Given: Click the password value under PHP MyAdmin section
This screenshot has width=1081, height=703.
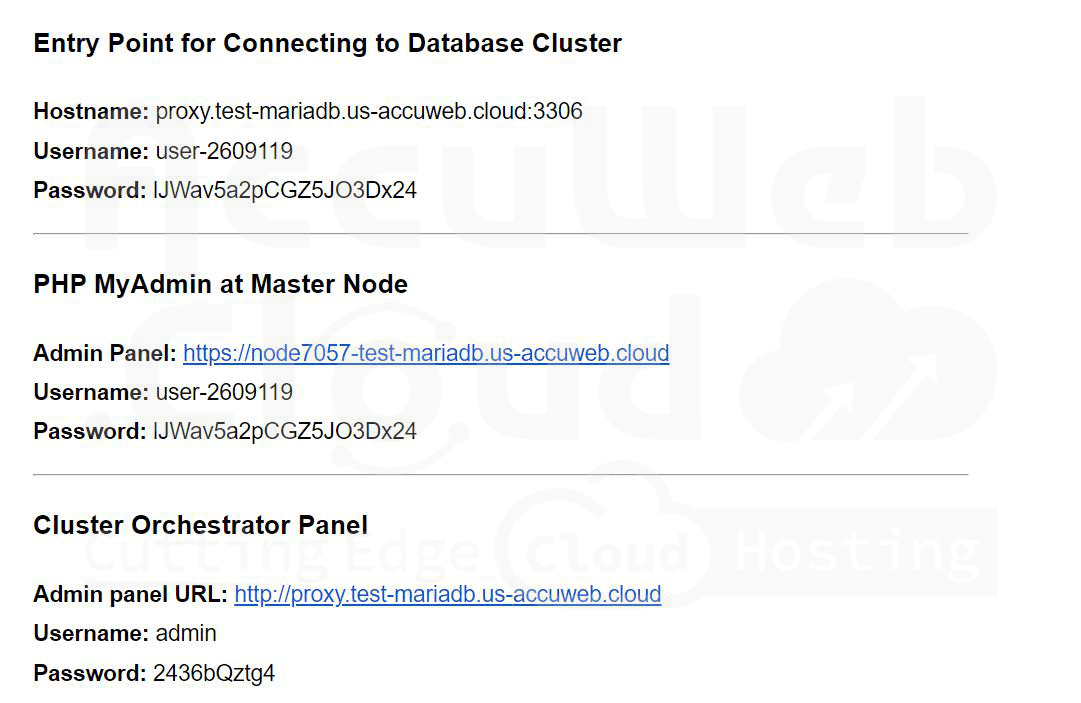Looking at the screenshot, I should tap(284, 431).
